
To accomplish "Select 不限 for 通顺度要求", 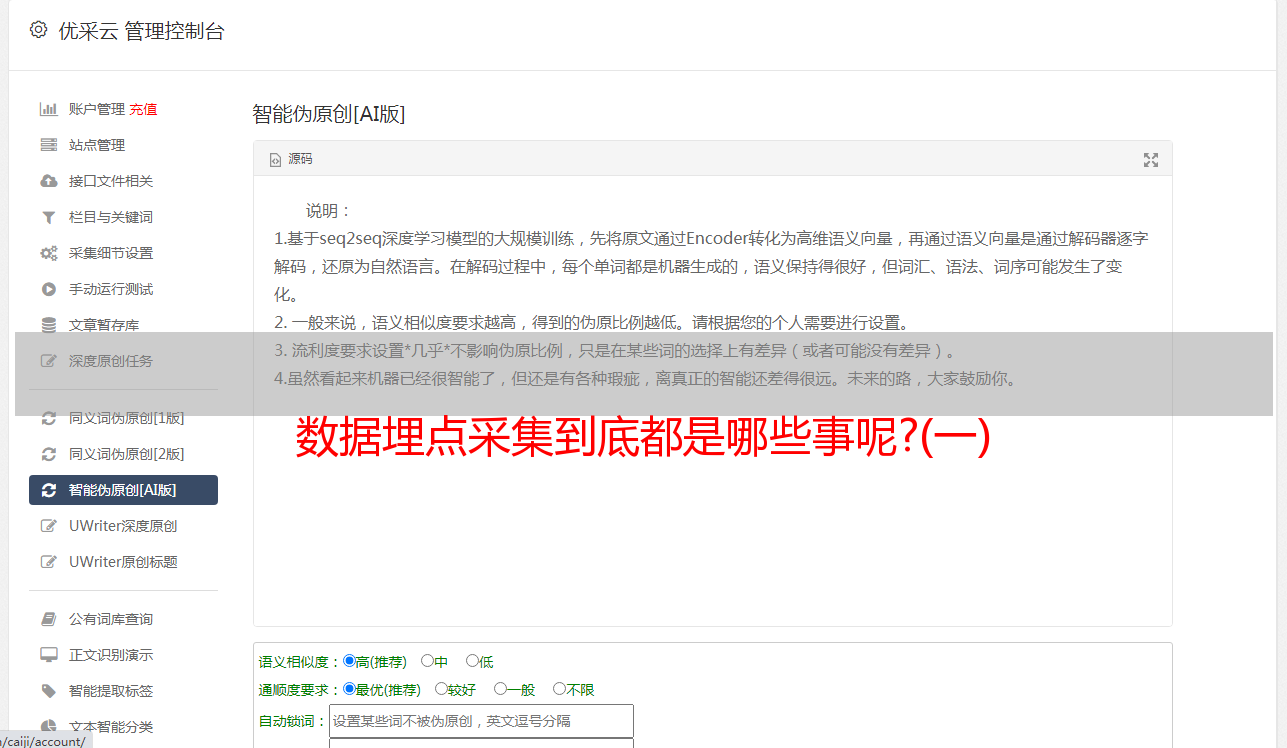I will click(x=559, y=689).
